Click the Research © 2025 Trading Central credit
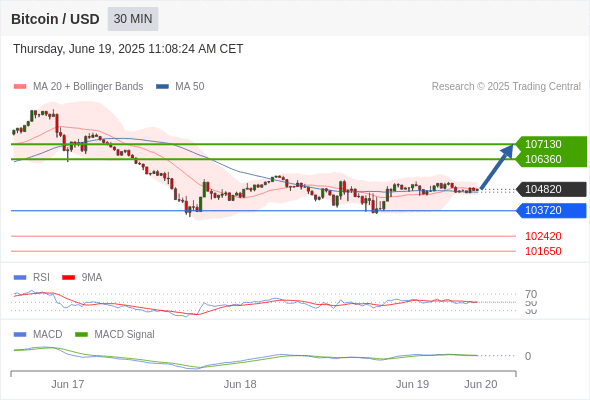 point(506,87)
